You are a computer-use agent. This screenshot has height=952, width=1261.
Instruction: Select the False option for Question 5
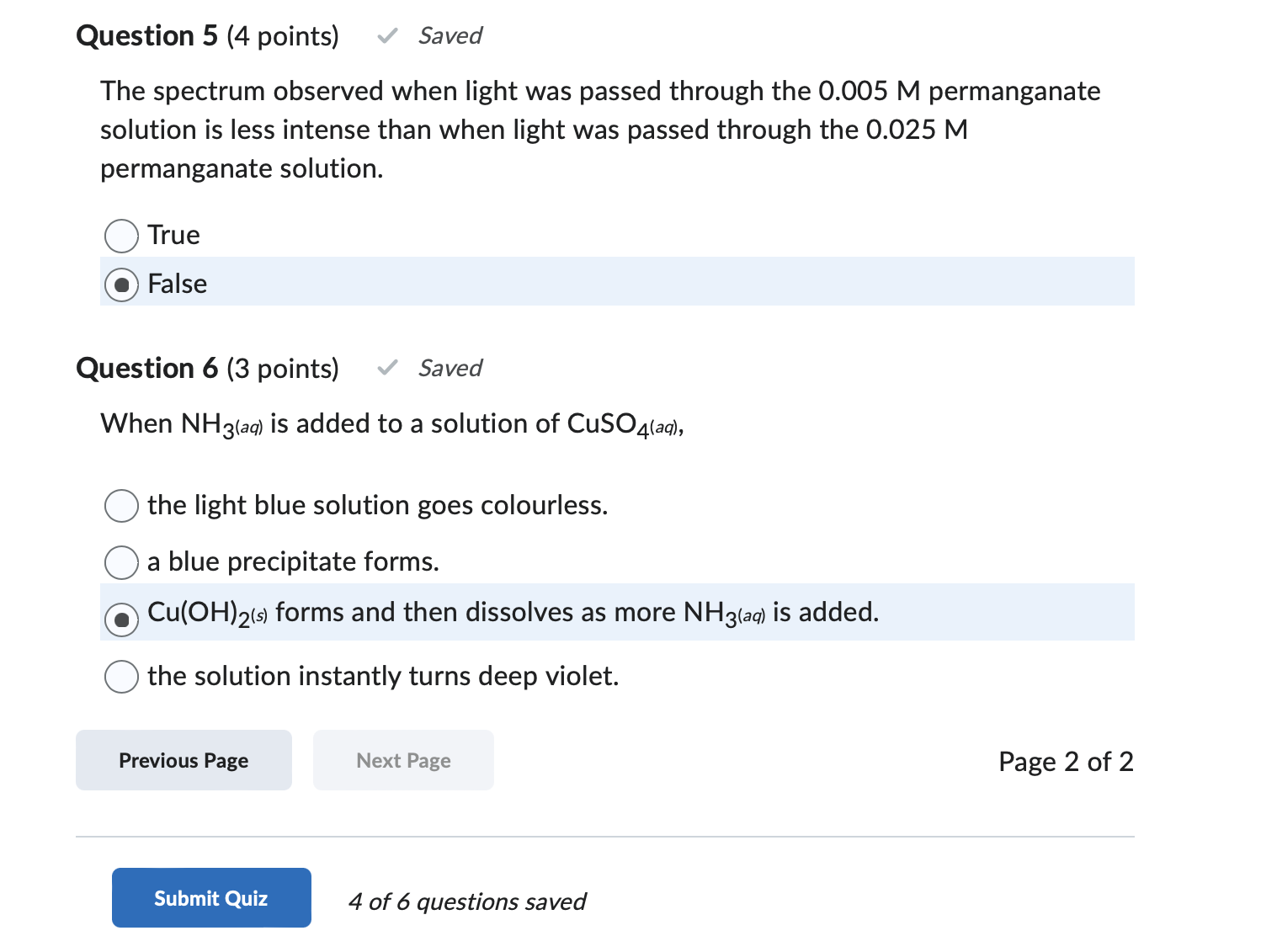point(121,285)
